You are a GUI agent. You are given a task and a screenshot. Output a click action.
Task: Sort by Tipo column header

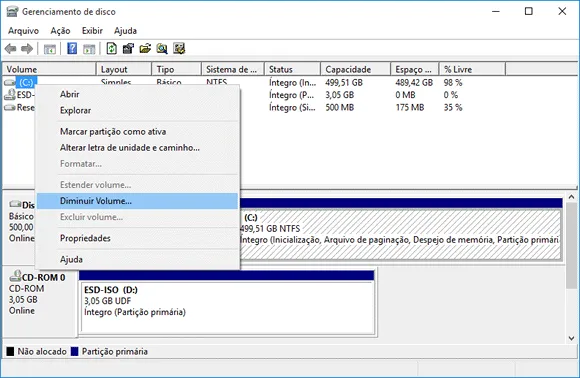[176, 69]
